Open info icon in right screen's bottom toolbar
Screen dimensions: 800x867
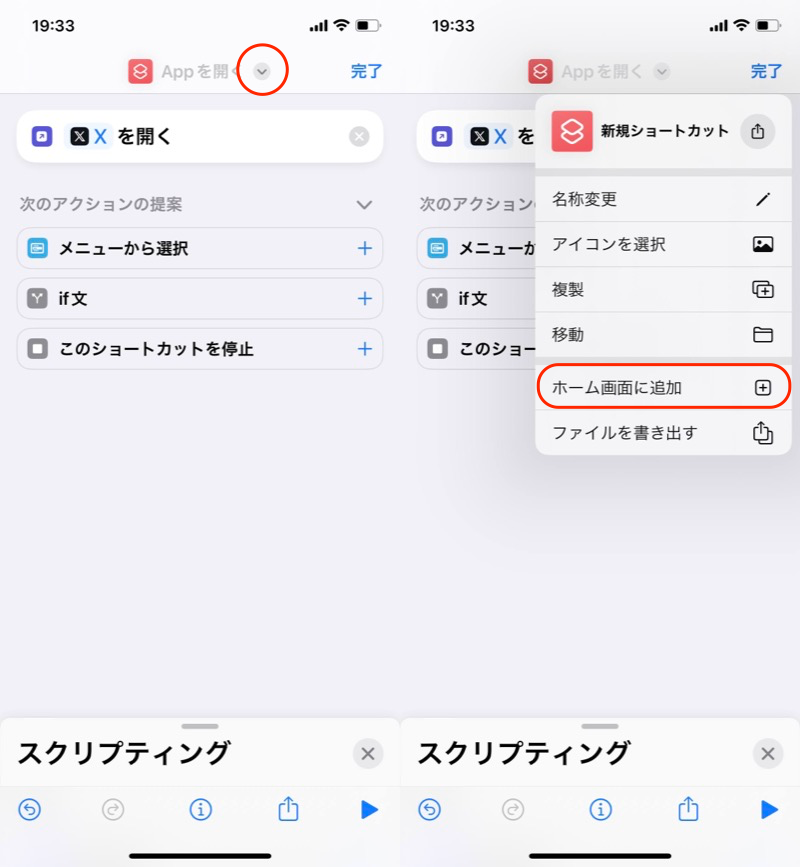pos(600,809)
